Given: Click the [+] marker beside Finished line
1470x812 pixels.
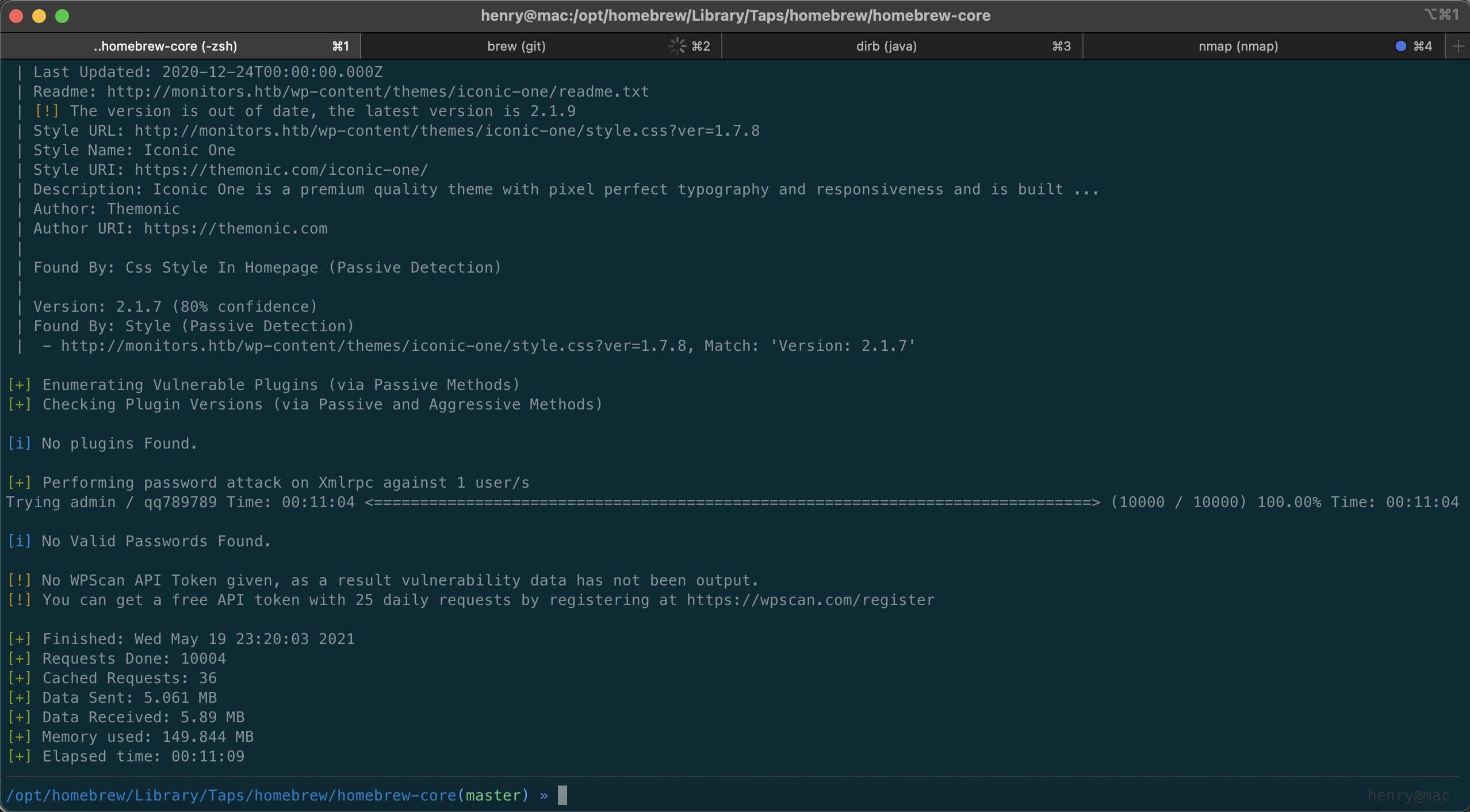Looking at the screenshot, I should (19, 639).
